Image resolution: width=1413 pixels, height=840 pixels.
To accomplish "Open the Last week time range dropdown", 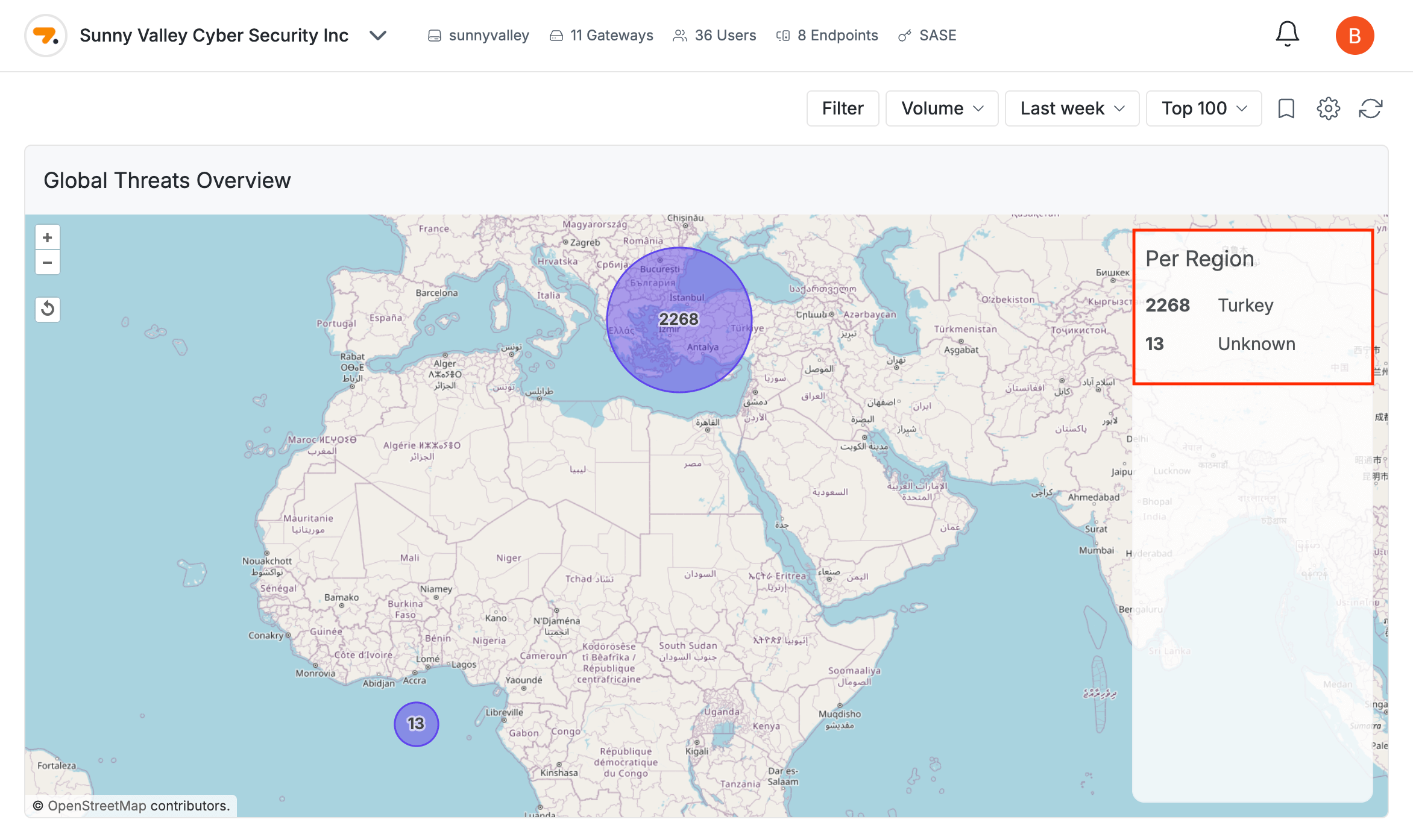I will tap(1072, 108).
